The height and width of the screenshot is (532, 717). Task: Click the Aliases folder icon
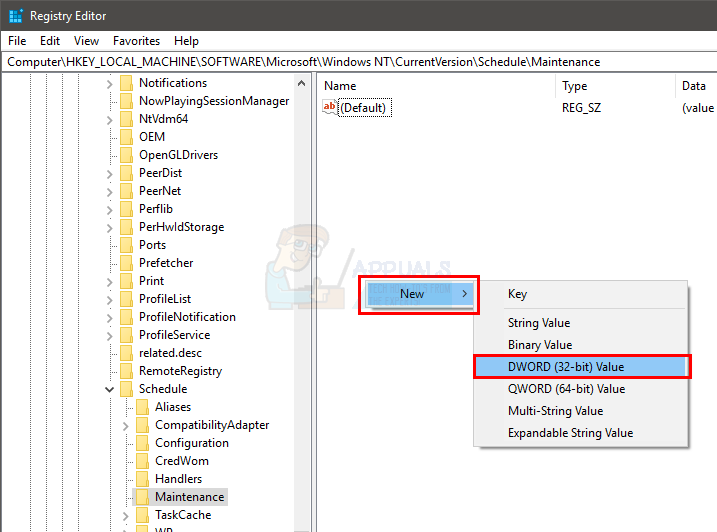(x=143, y=407)
